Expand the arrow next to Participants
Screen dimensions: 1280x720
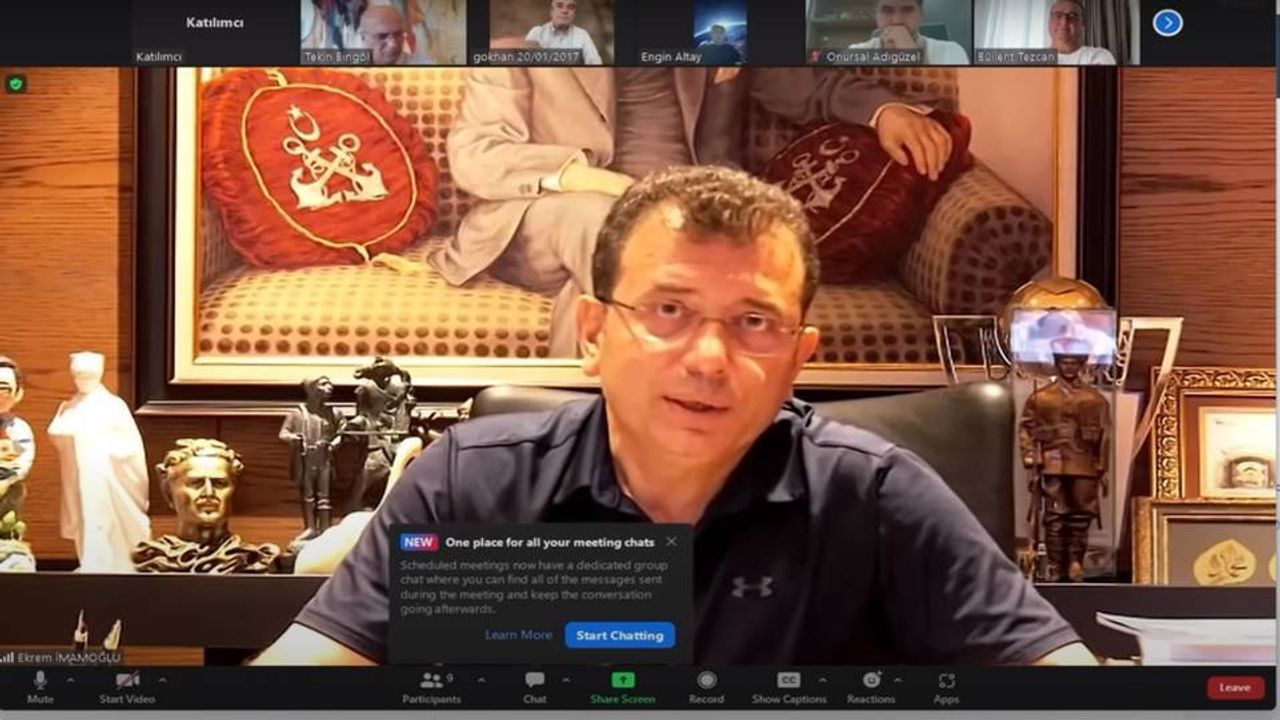(x=481, y=680)
